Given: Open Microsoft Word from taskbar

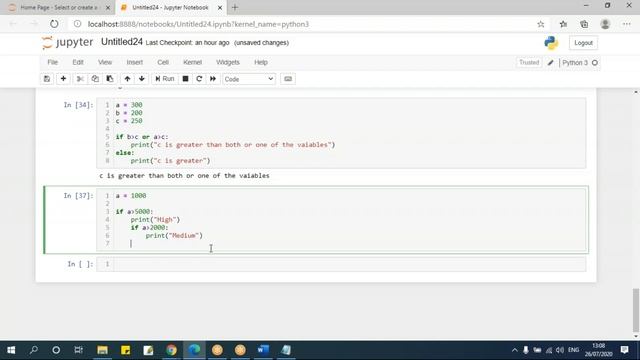Looking at the screenshot, I should 263,350.
